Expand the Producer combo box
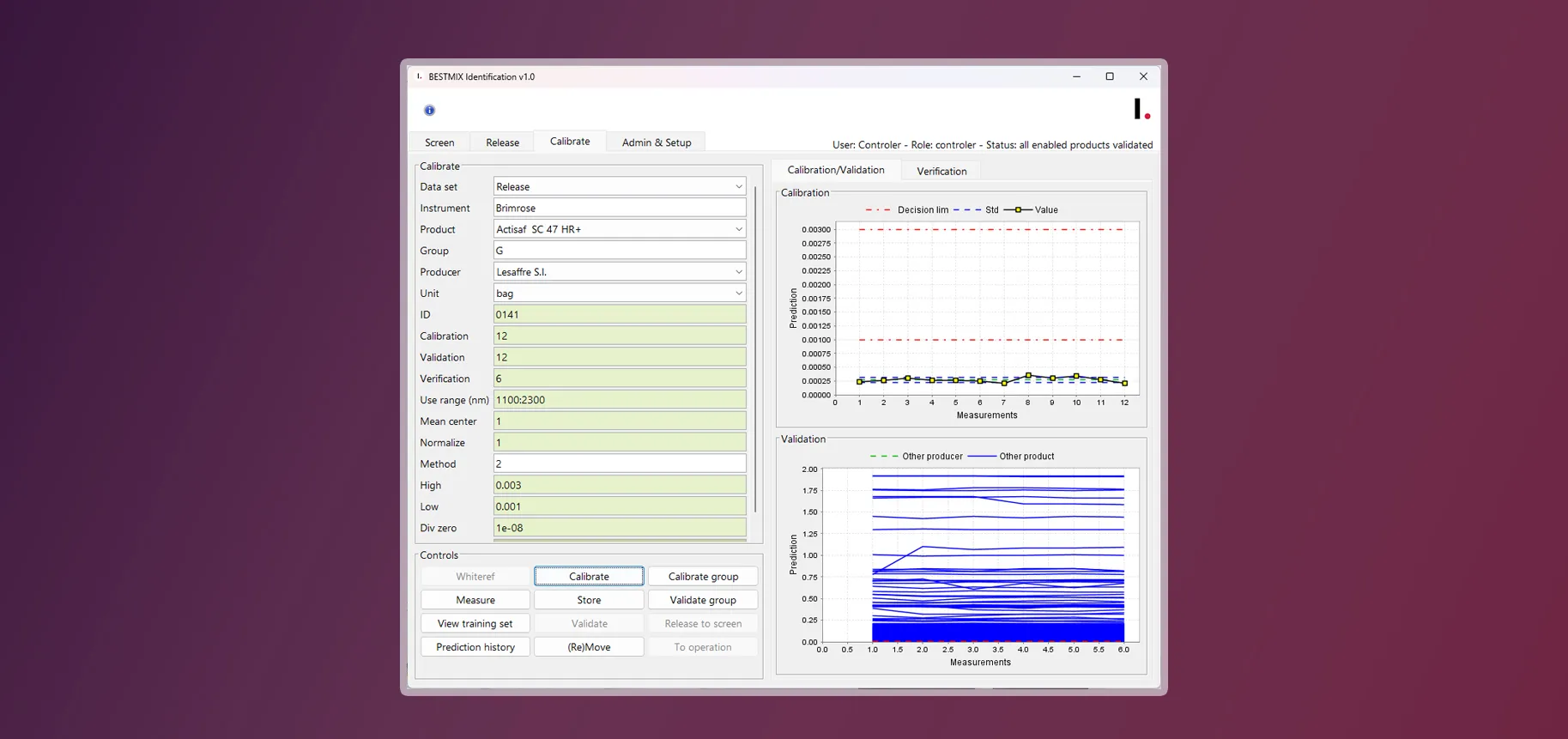 [x=620, y=272]
